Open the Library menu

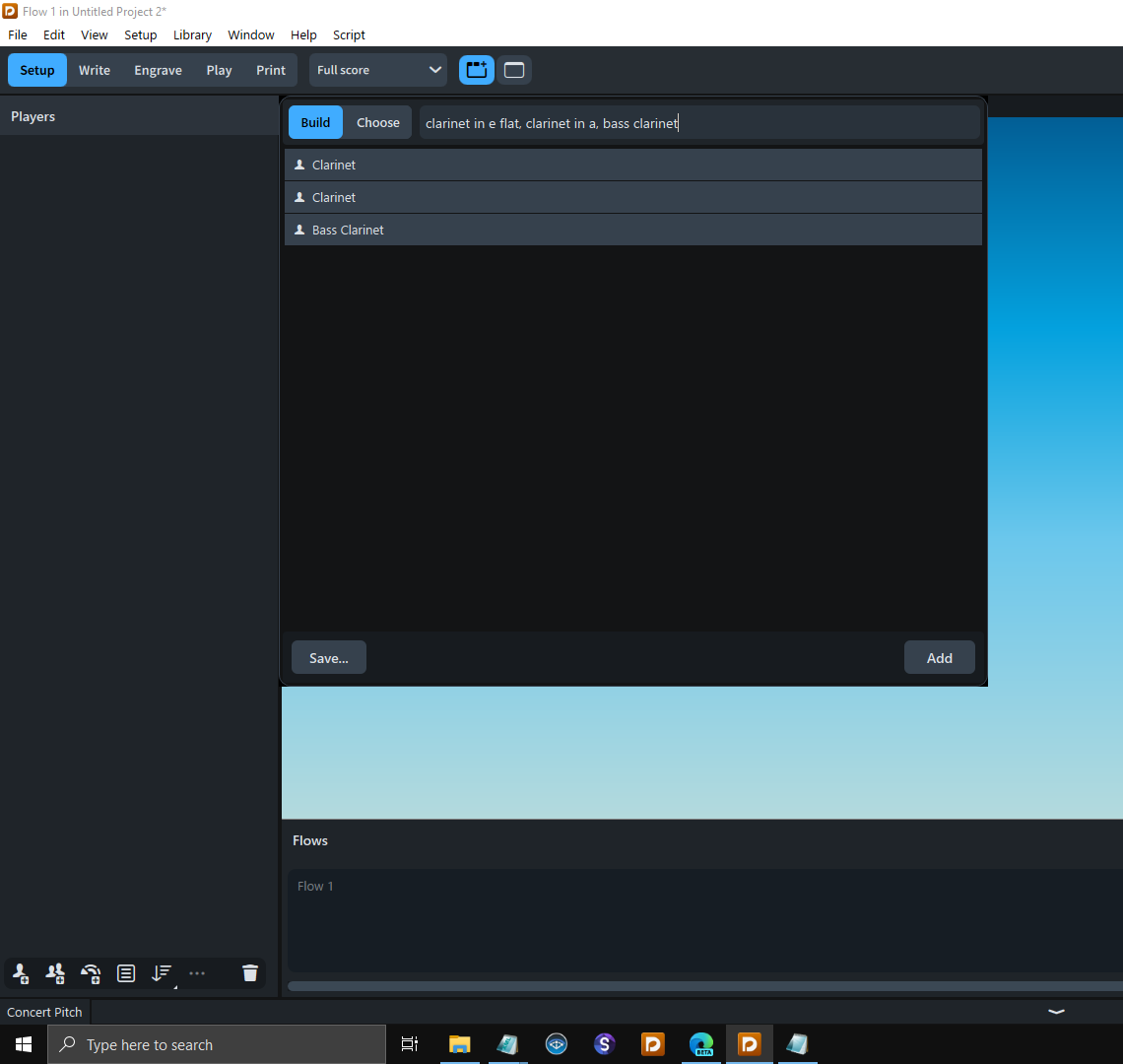(192, 35)
